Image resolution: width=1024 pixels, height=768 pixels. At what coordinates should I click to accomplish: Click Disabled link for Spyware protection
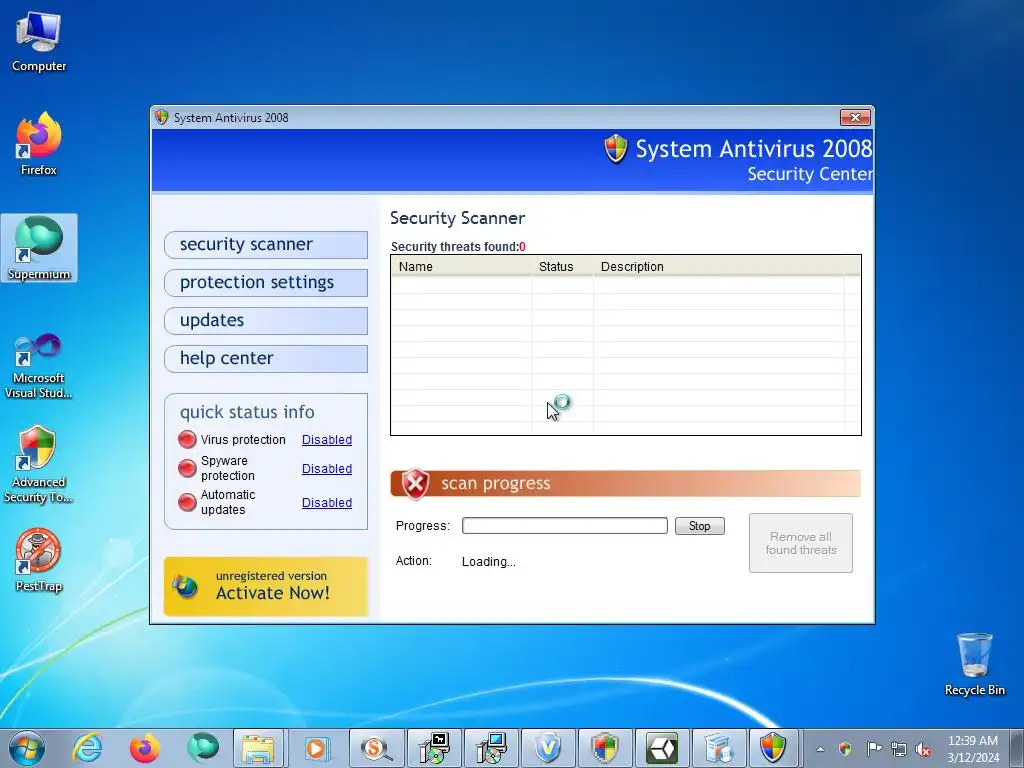(327, 468)
